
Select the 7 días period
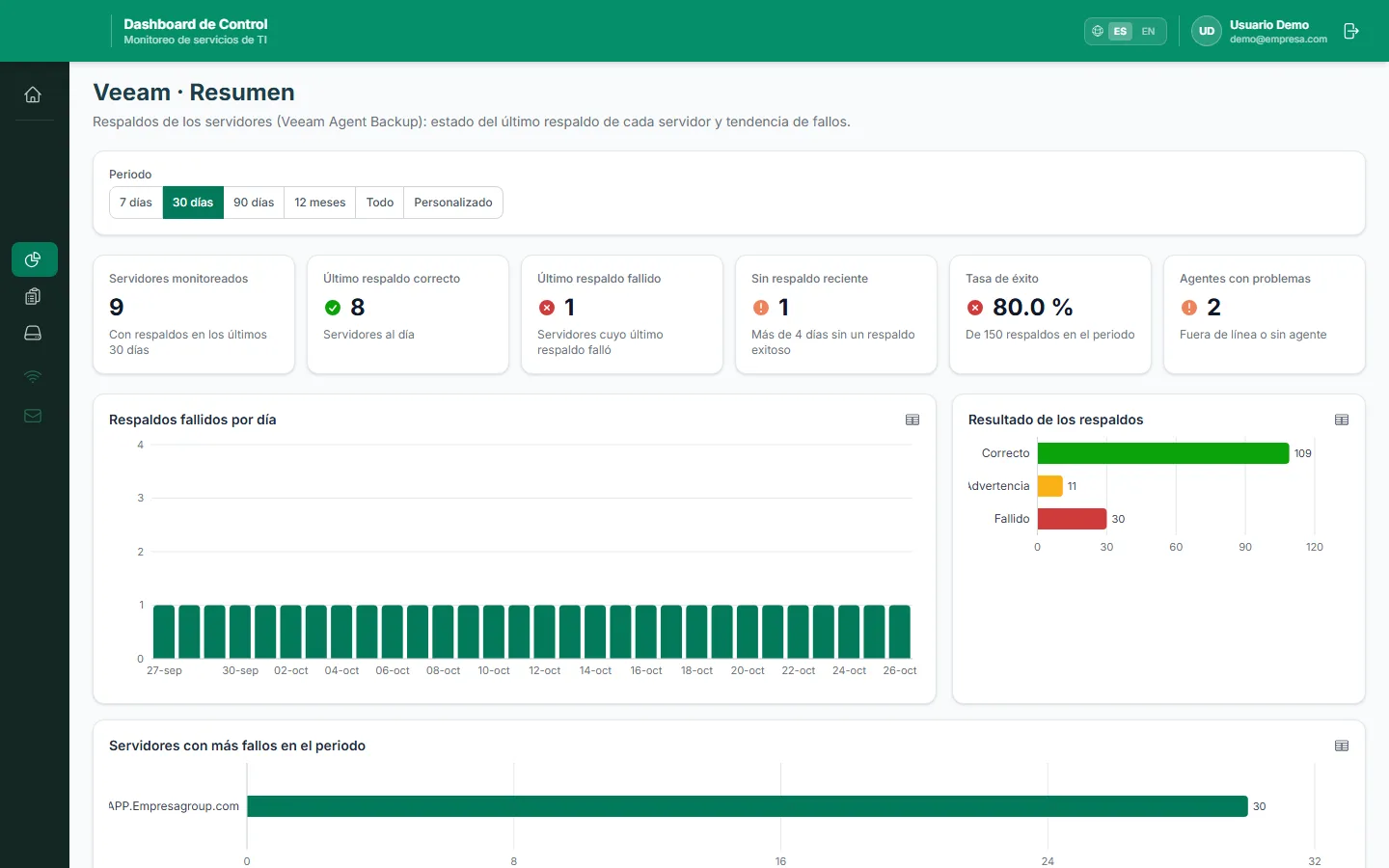point(136,203)
